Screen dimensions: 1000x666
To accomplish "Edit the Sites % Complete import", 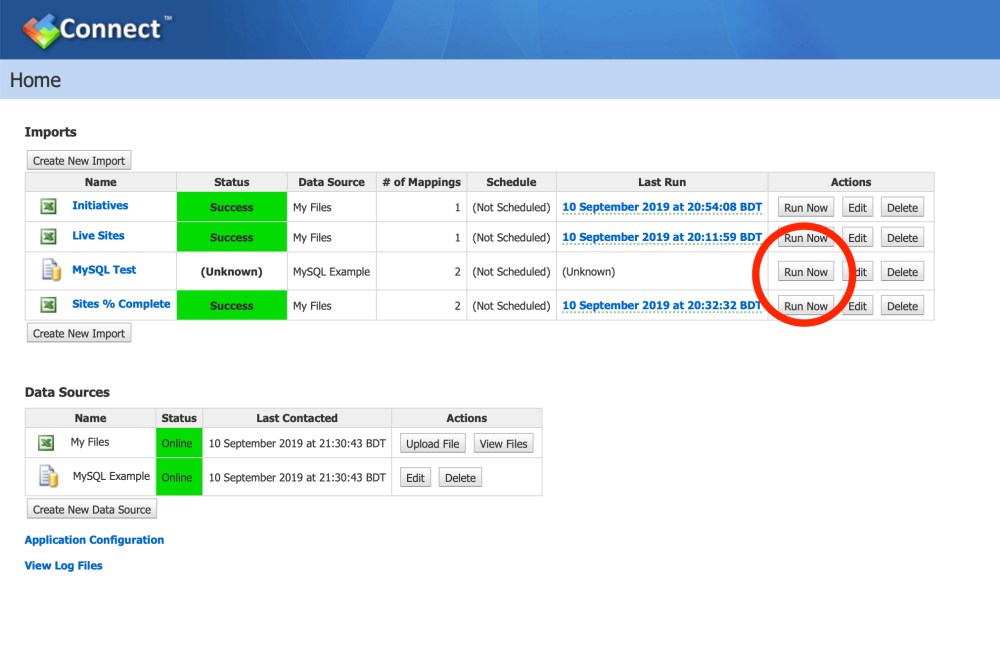I will click(x=857, y=306).
